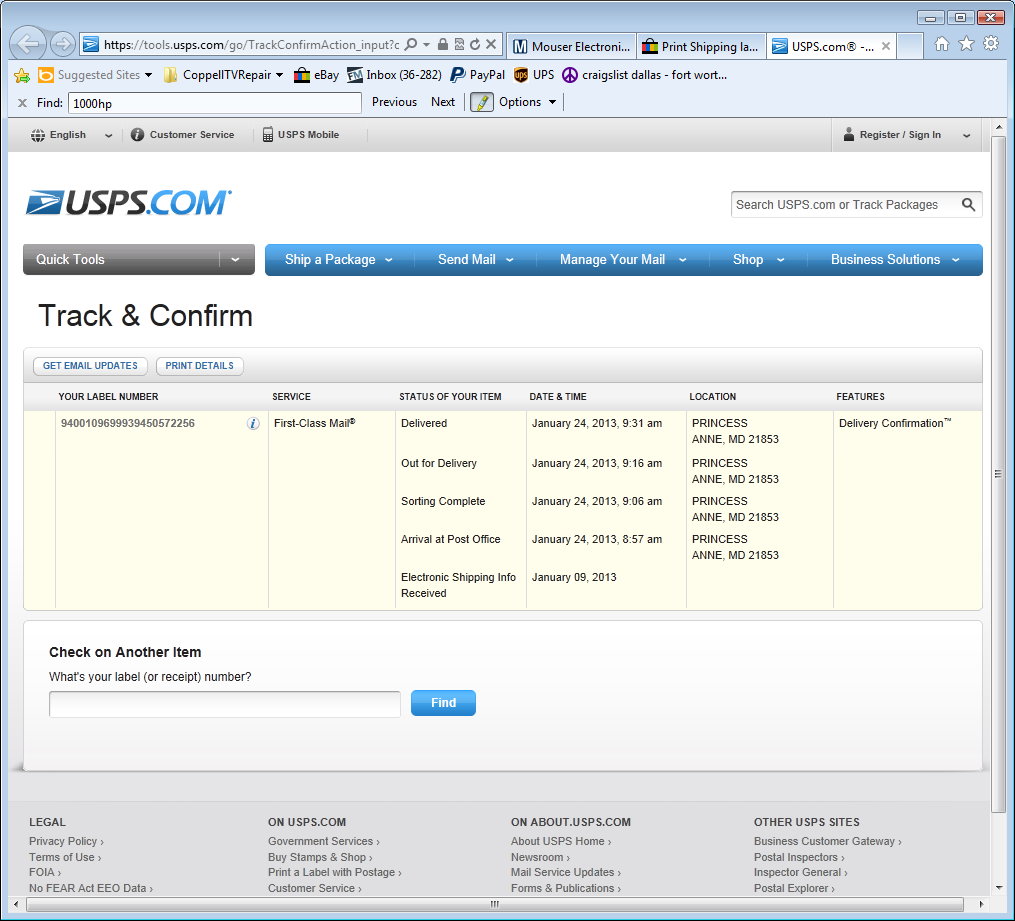This screenshot has width=1015, height=921.
Task: Open the Mail Service Updates link
Action: [x=566, y=872]
